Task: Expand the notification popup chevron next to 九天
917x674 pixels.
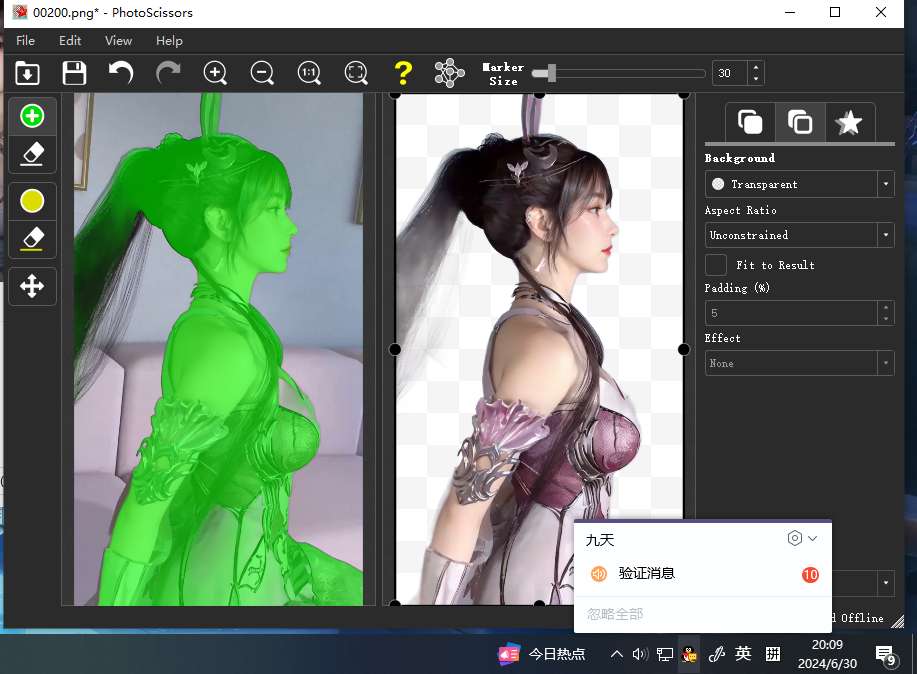Action: (813, 539)
